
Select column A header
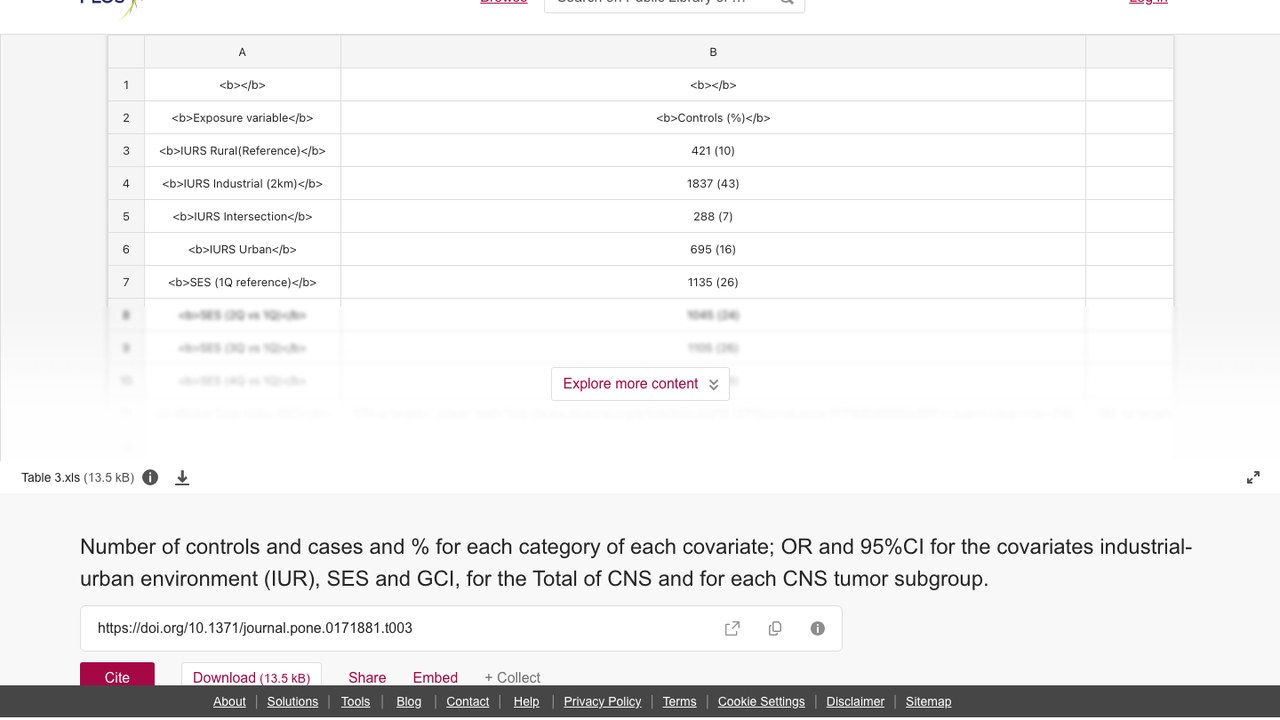point(242,52)
